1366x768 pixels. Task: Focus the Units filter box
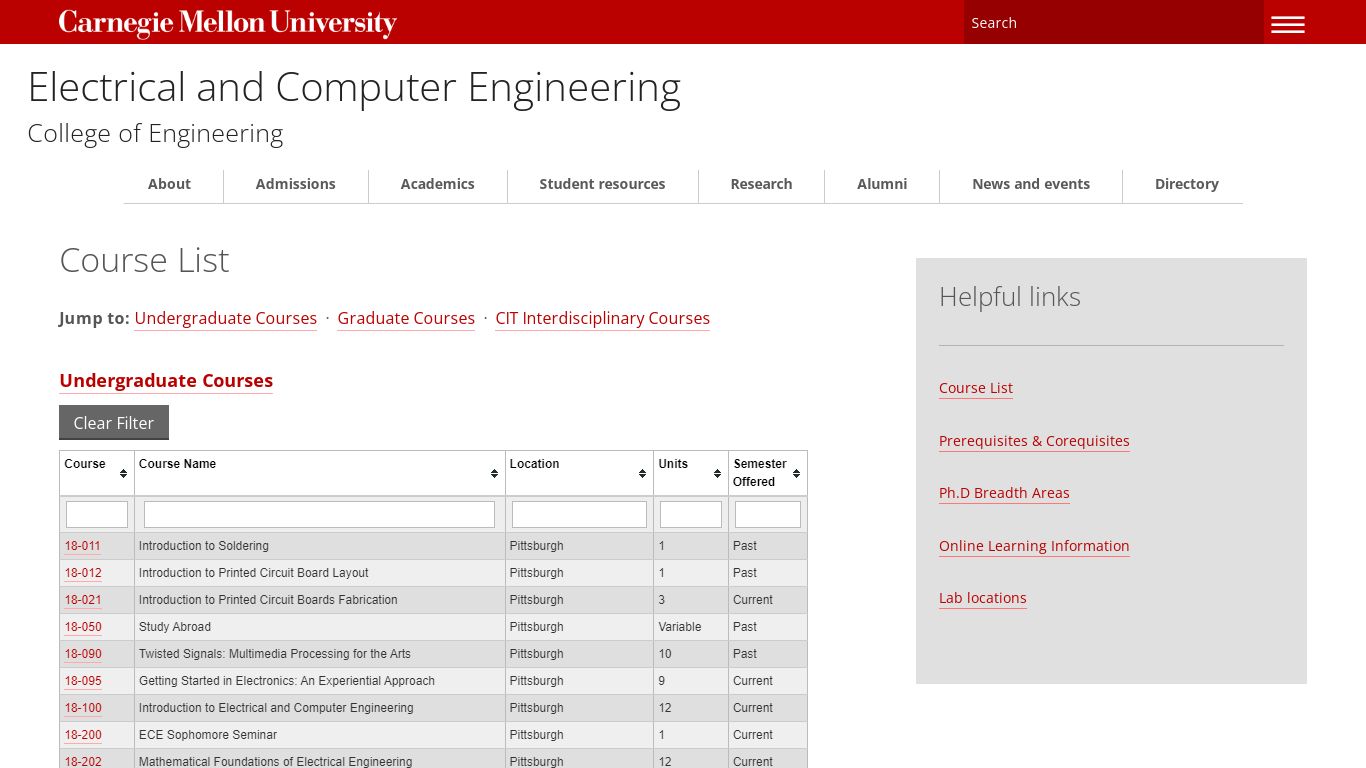click(691, 514)
